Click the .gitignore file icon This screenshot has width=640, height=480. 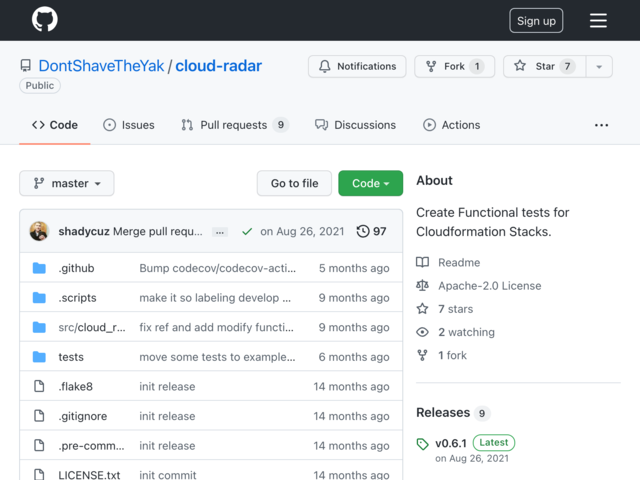click(39, 416)
